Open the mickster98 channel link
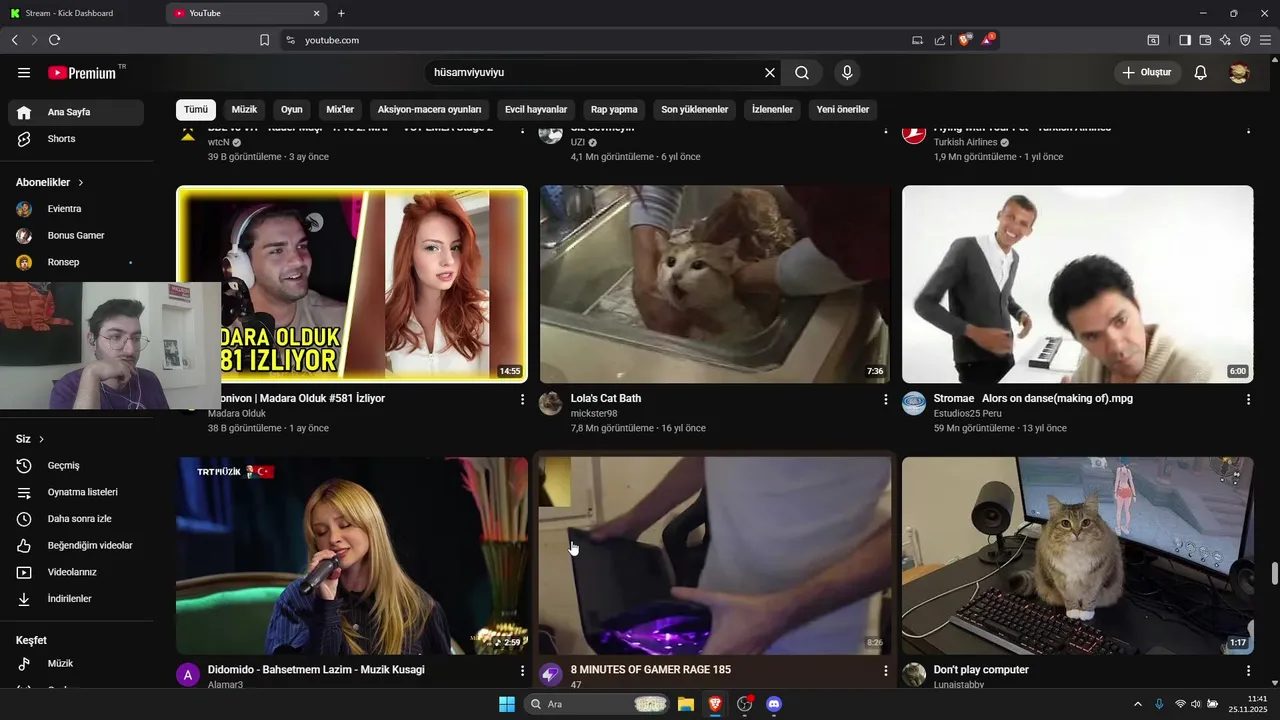1280x720 pixels. click(594, 414)
